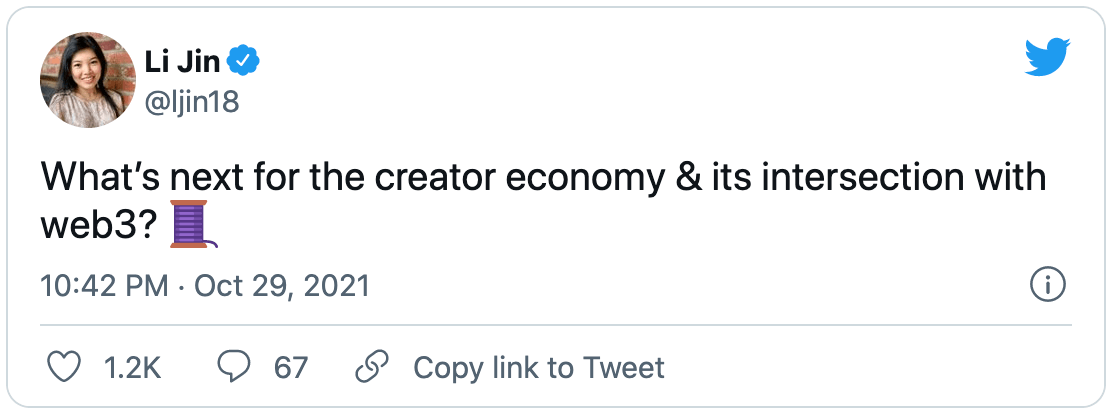Viewport: 1112px width, 414px height.
Task: Click the info circle icon
Action: 1046,287
